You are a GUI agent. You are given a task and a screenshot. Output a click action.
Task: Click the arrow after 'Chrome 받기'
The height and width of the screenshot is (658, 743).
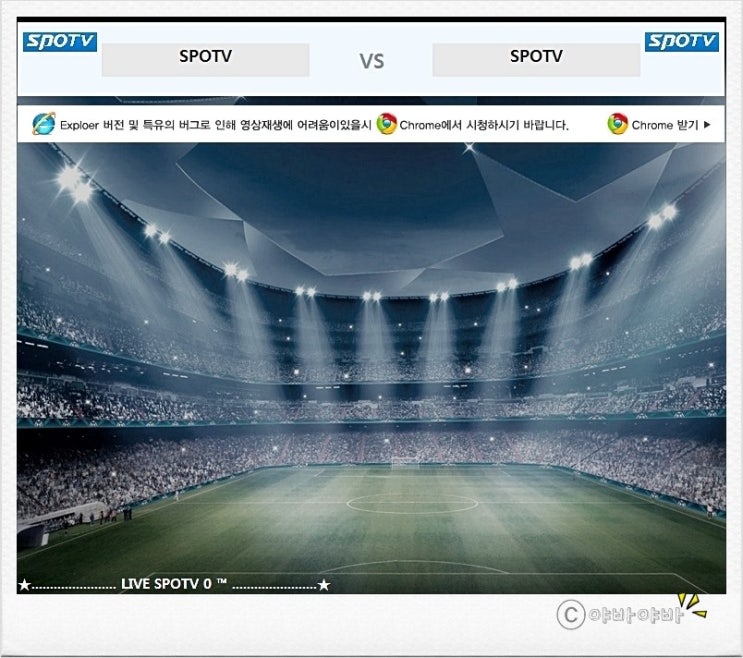[707, 125]
